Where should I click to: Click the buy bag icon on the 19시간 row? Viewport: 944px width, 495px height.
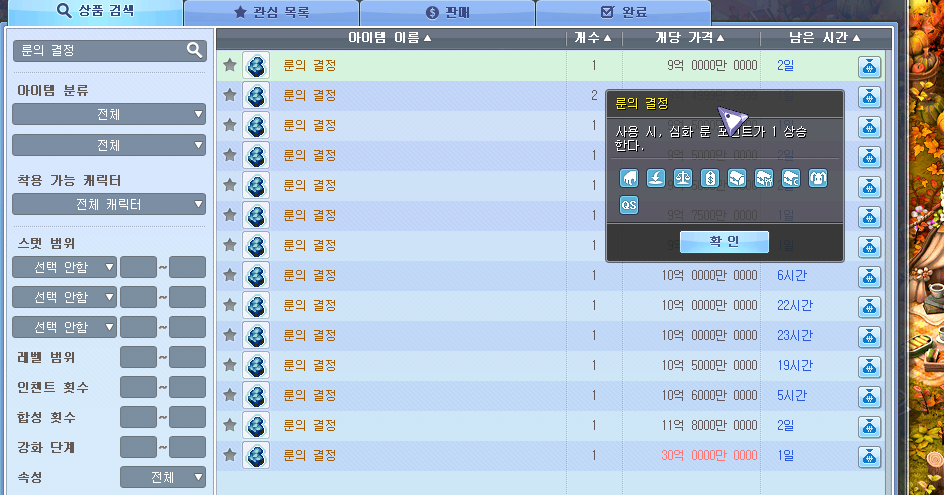pyautogui.click(x=869, y=367)
